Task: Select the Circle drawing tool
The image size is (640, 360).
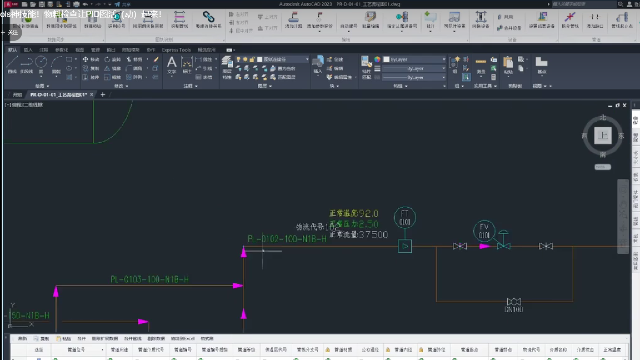Action: click(x=41, y=64)
